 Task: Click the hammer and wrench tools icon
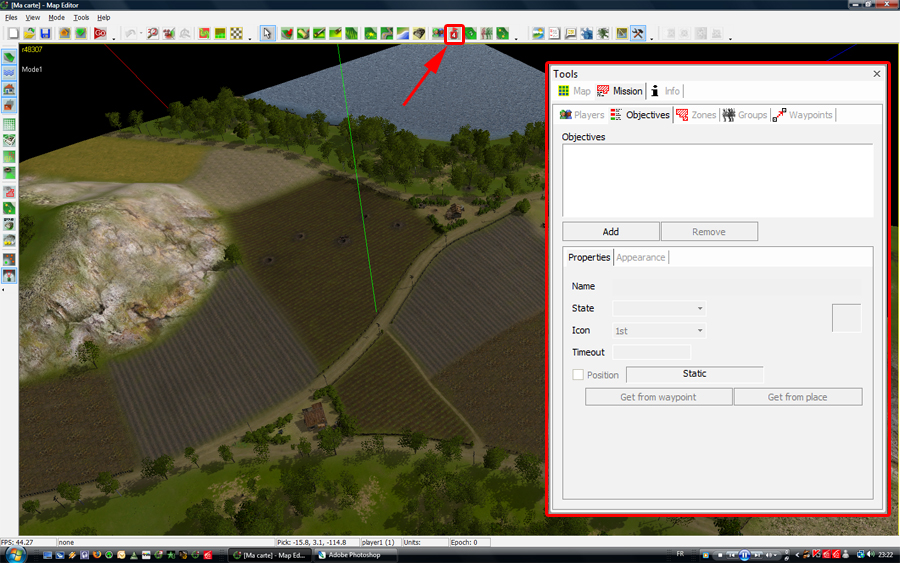click(x=638, y=33)
